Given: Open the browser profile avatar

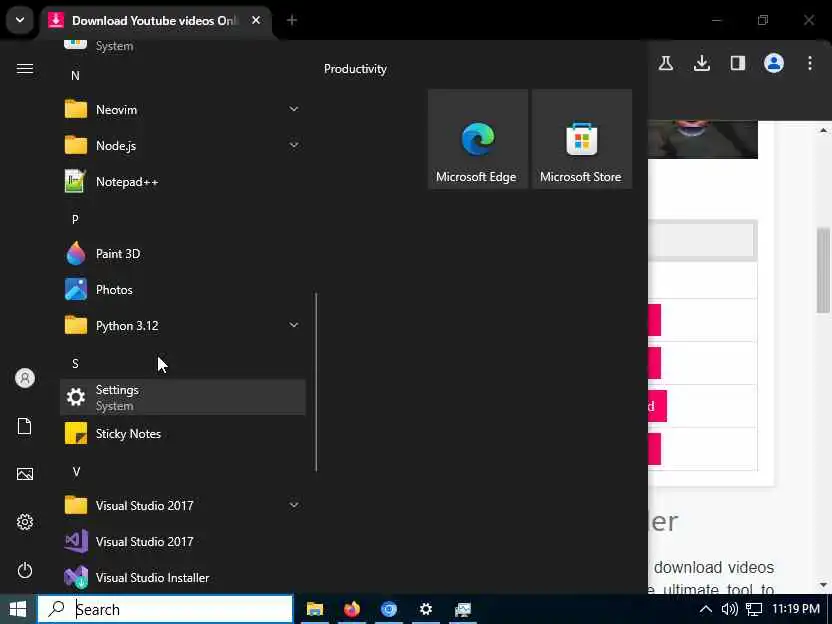Looking at the screenshot, I should (x=774, y=63).
